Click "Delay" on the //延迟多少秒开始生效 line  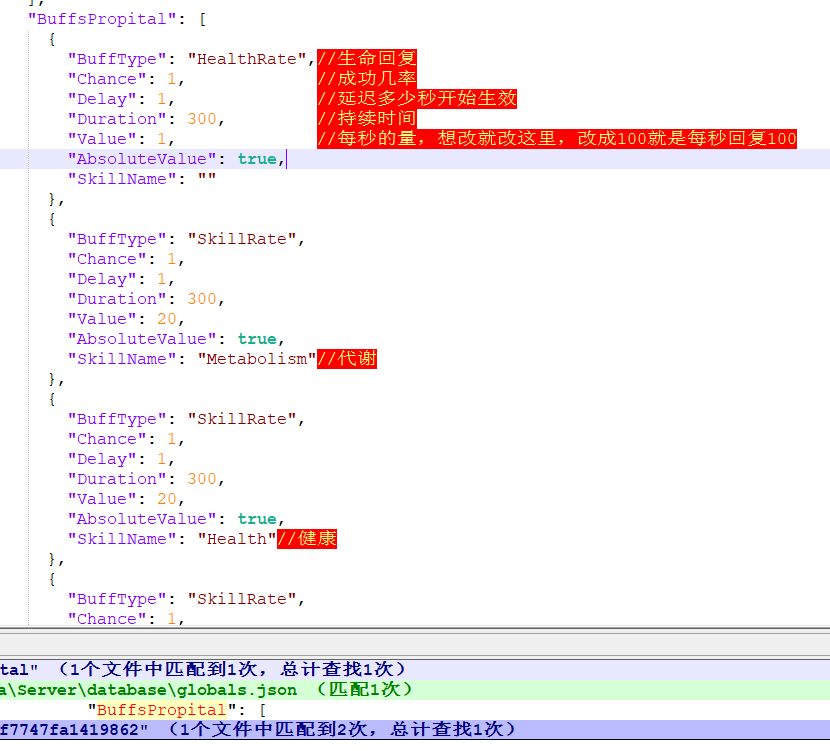pos(107,98)
